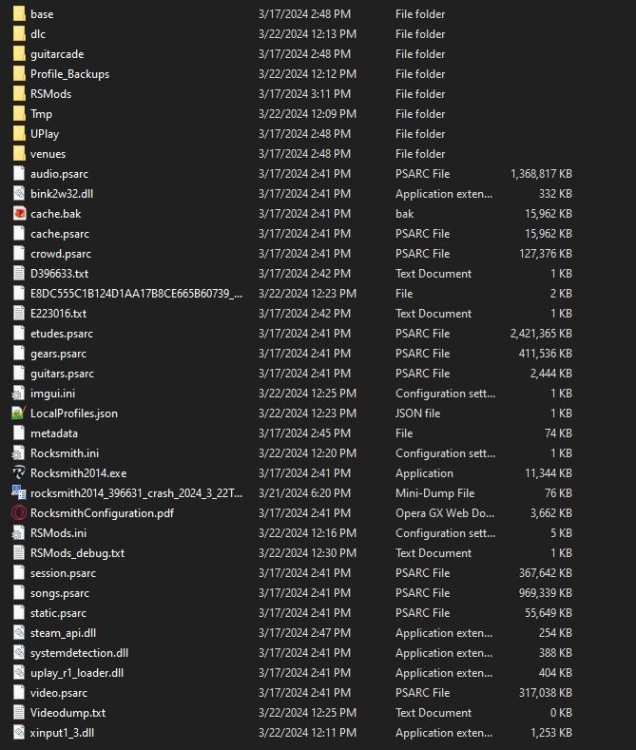Click the Tmp folder icon
636x750 pixels.
19,113
